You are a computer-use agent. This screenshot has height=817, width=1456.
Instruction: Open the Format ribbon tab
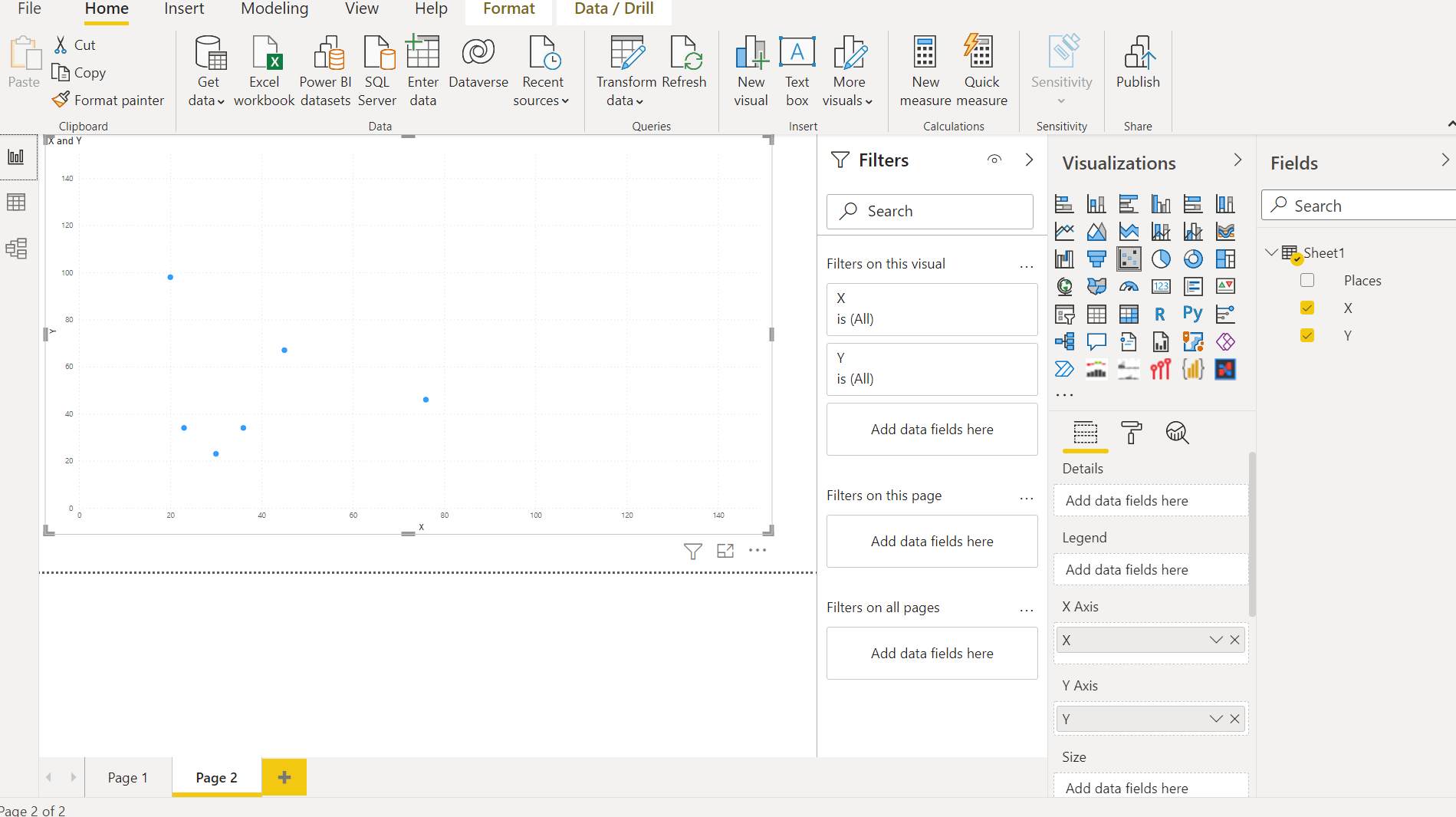509,9
